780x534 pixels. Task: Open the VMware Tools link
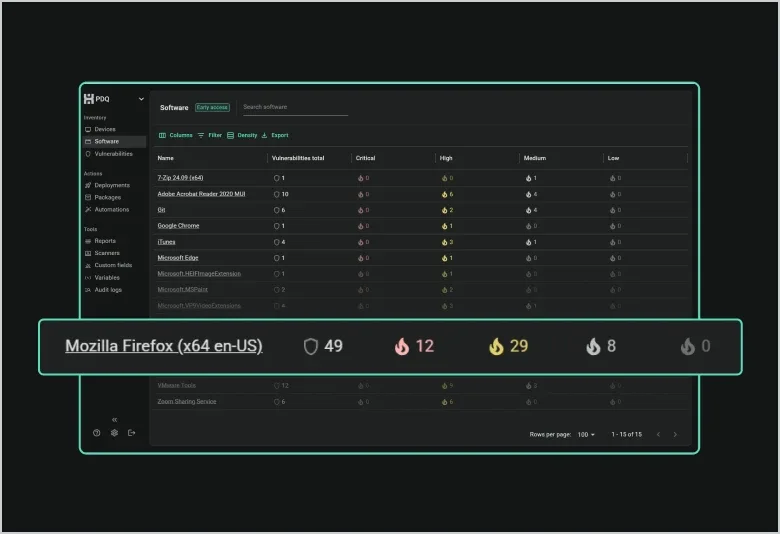coord(177,386)
